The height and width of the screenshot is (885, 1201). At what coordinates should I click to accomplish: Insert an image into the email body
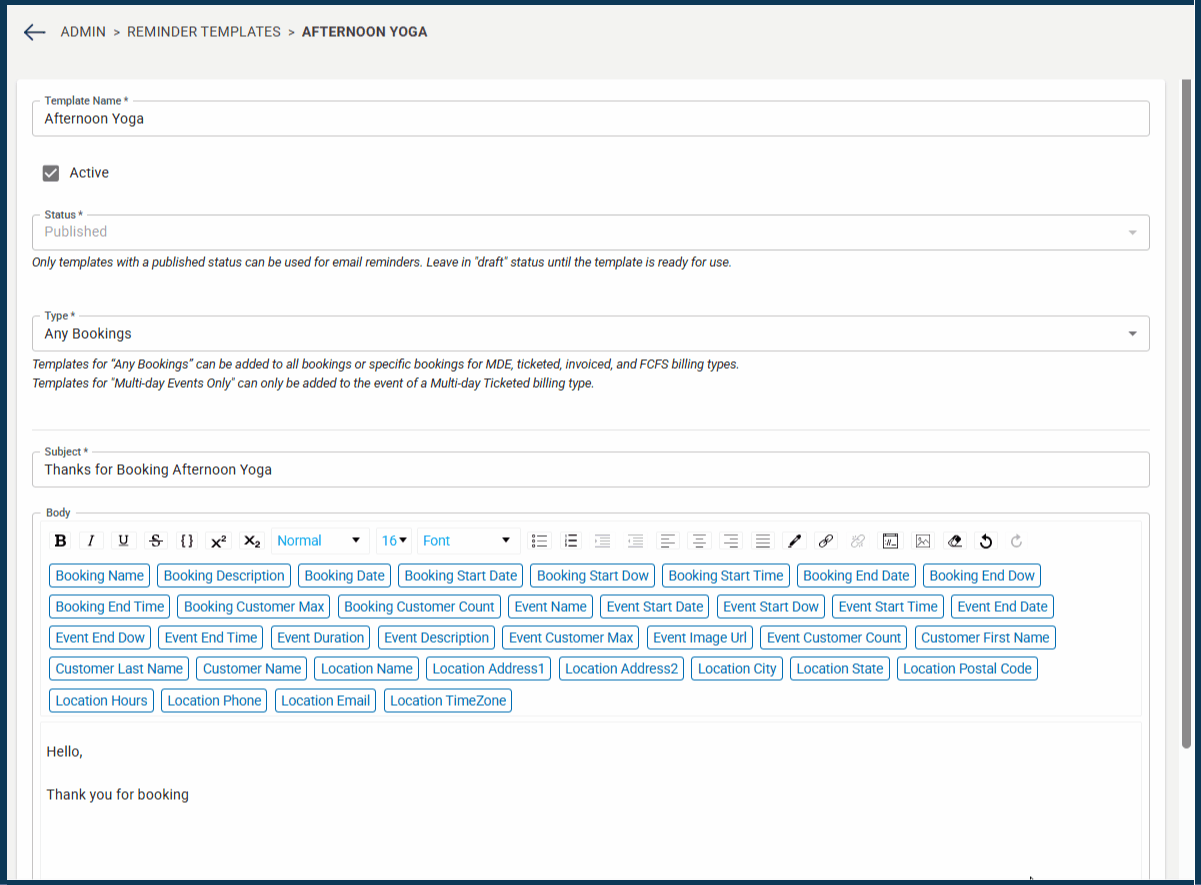[922, 540]
